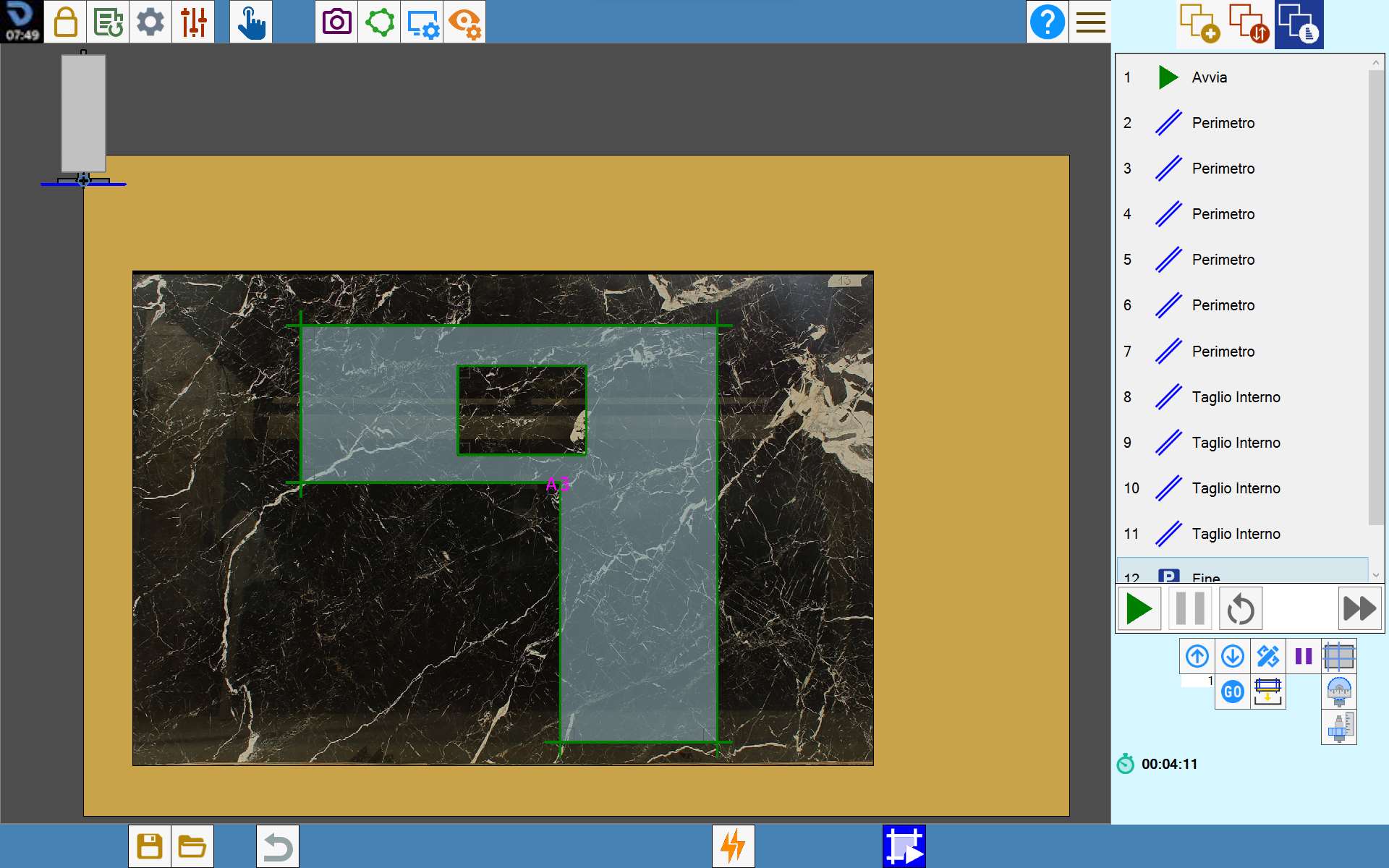Pause the cutting sequence
Image resolution: width=1389 pixels, height=868 pixels.
click(x=1190, y=608)
